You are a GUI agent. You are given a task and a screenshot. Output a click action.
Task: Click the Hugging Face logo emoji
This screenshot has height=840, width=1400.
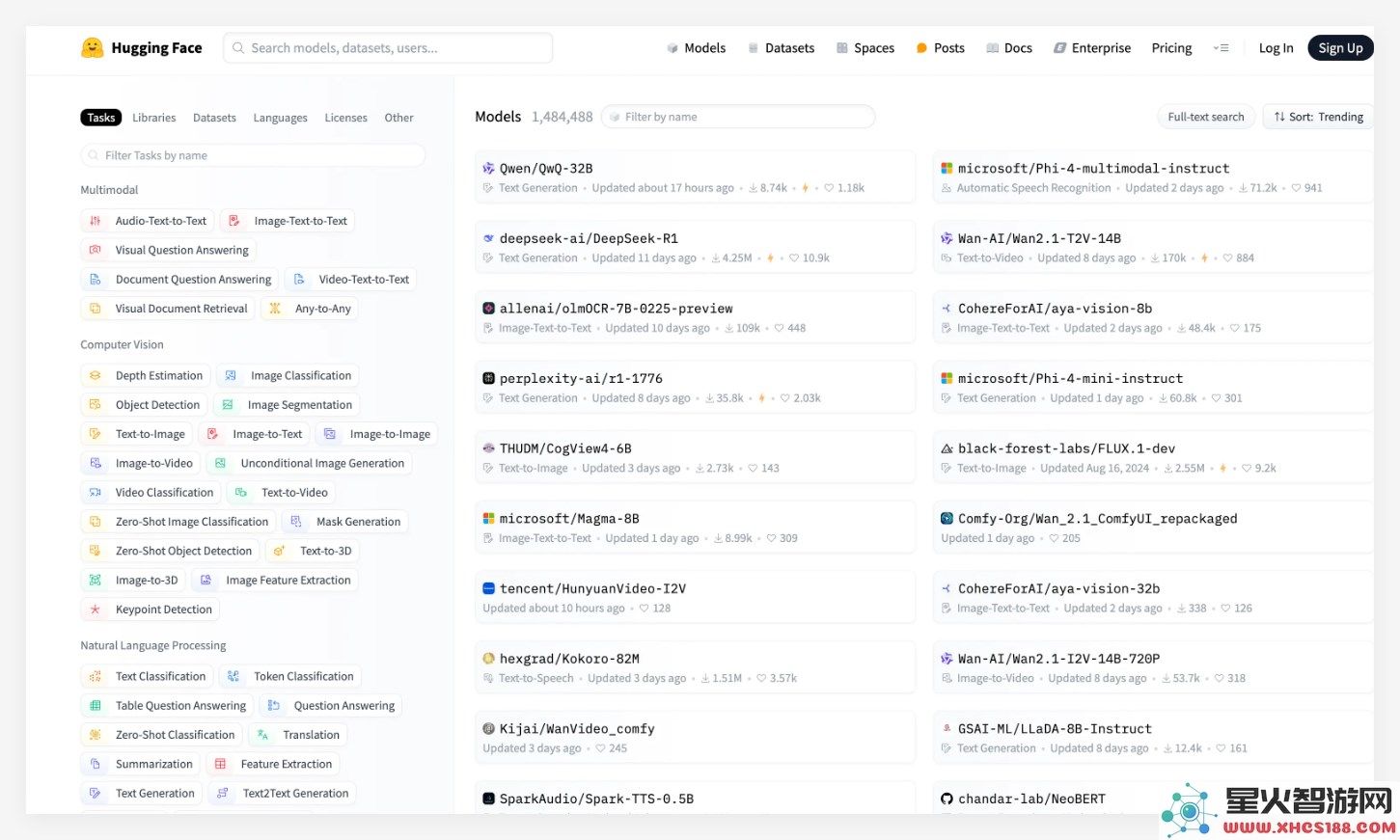92,47
